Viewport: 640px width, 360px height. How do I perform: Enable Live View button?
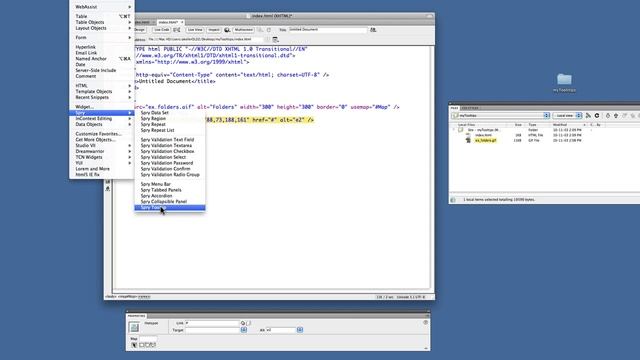tap(195, 30)
